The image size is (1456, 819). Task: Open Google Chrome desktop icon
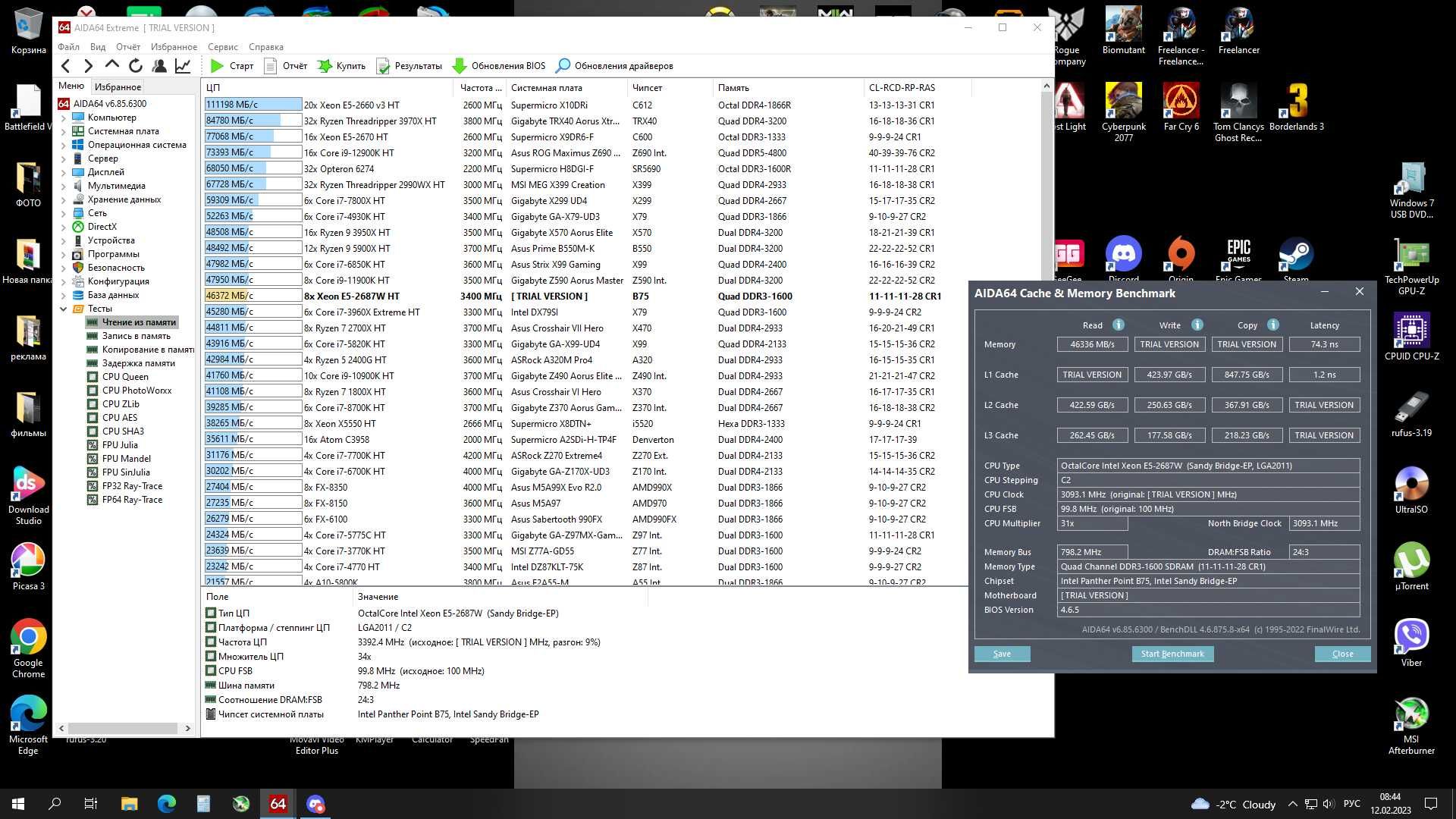[x=28, y=648]
